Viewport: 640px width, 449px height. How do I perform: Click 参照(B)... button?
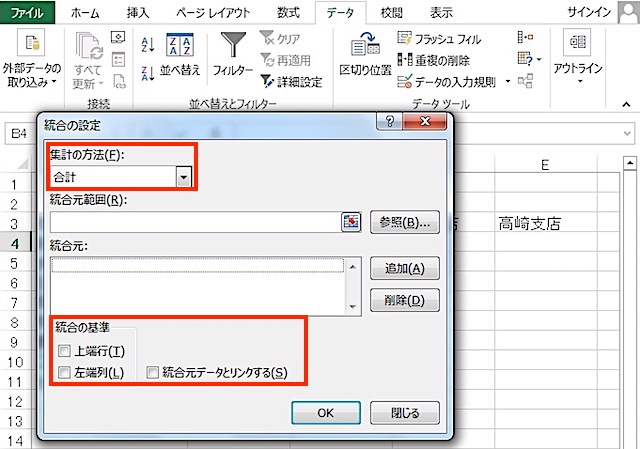point(404,222)
